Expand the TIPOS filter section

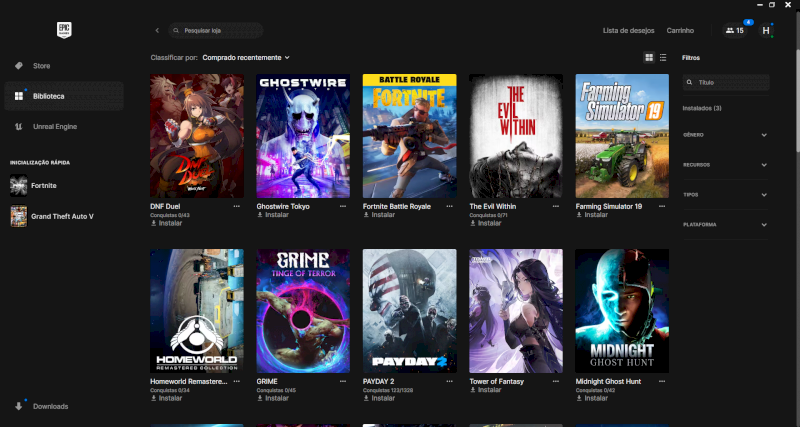[725, 195]
